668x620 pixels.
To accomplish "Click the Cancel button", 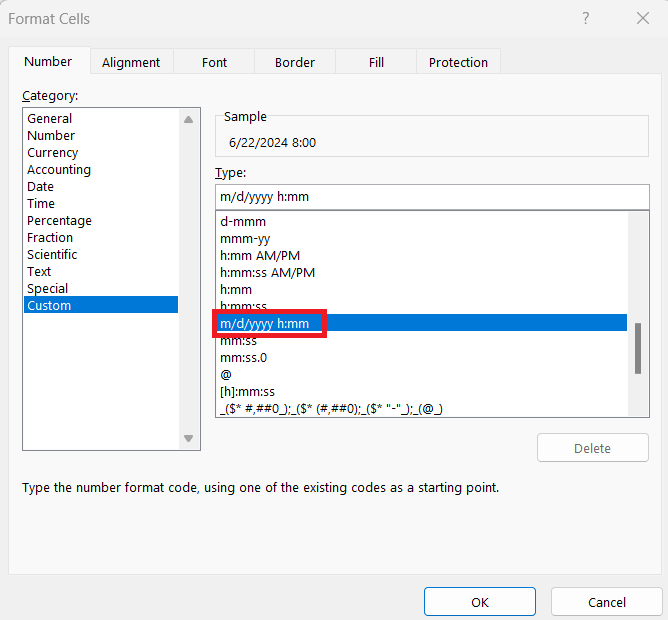I will point(607,602).
